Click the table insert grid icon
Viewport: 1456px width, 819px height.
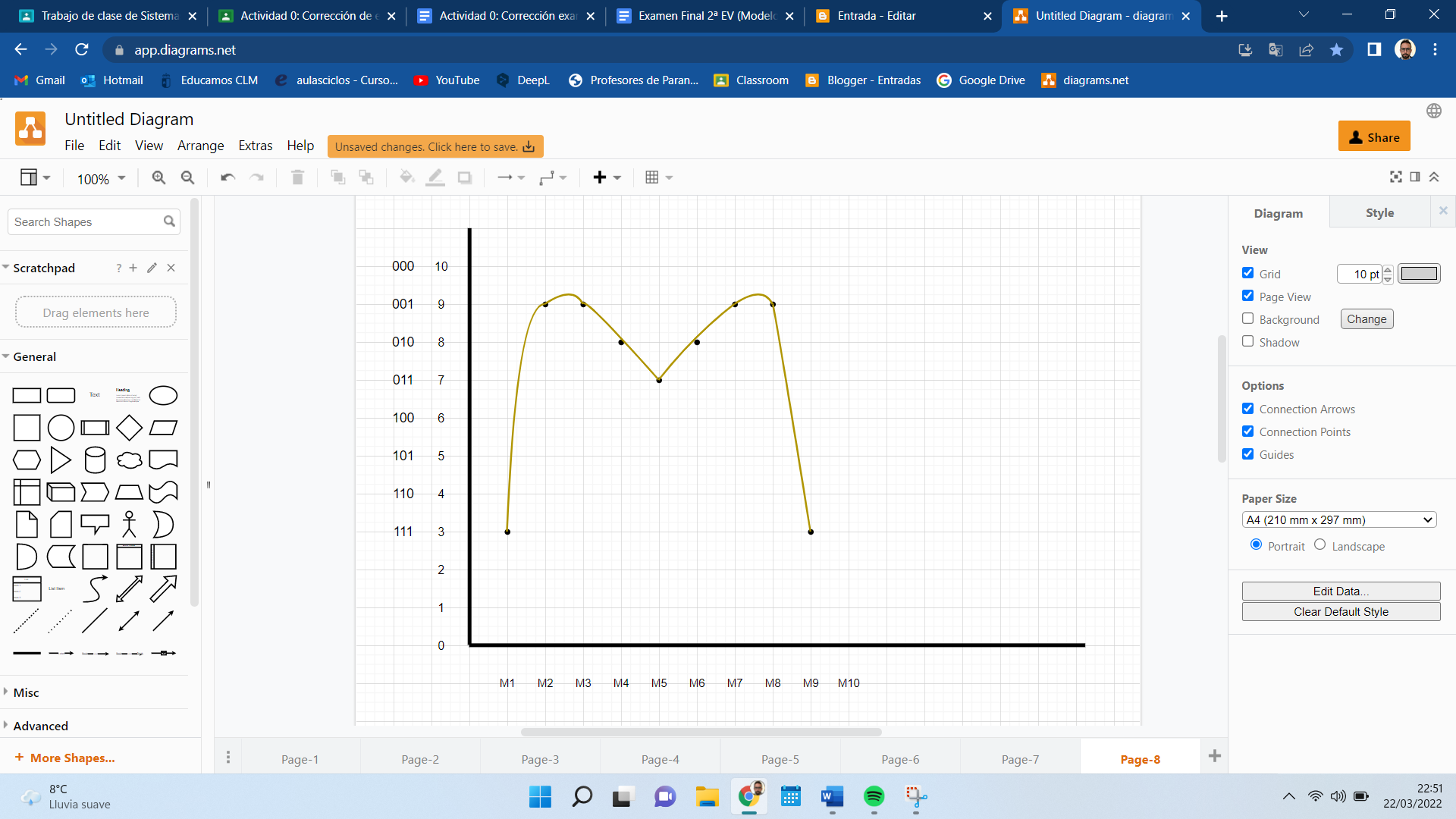tap(652, 177)
